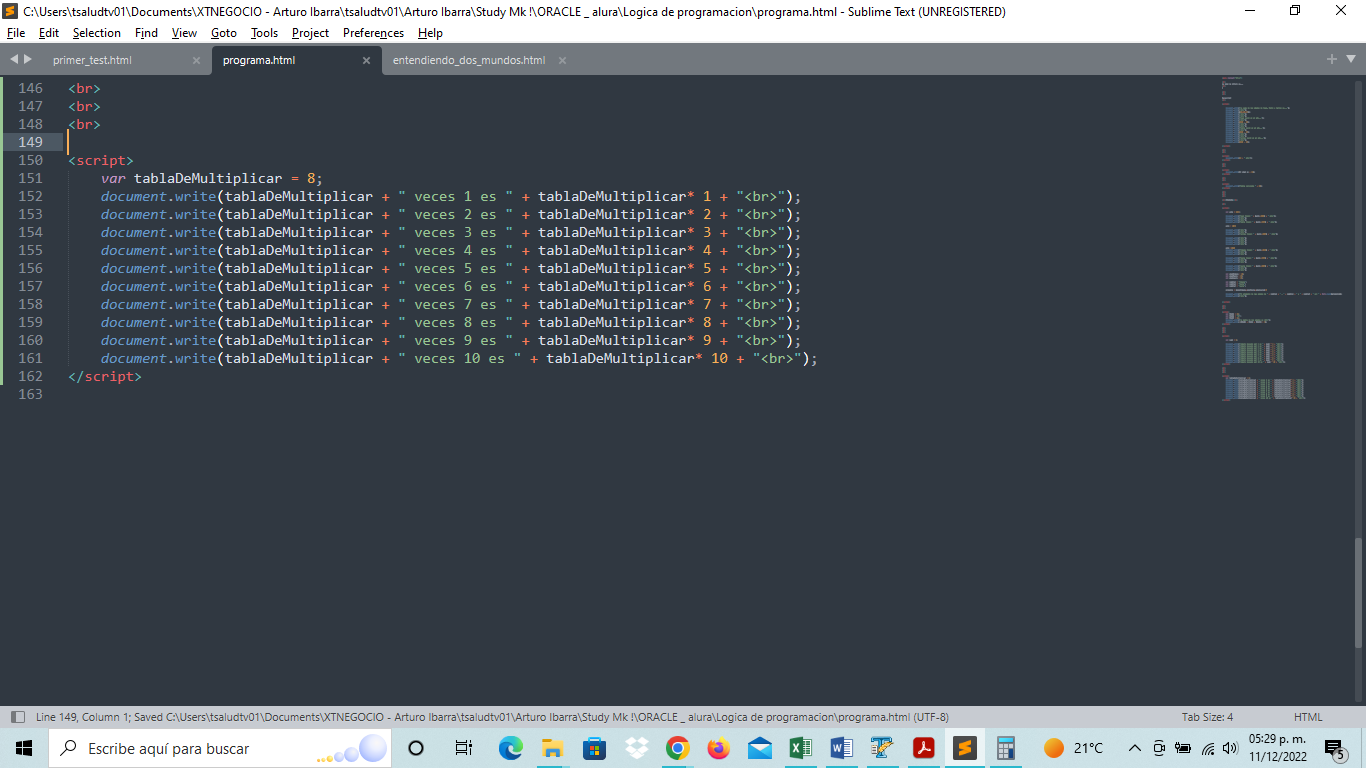This screenshot has height=768, width=1366.
Task: Toggle side bar icon in status bar
Action: 17,717
